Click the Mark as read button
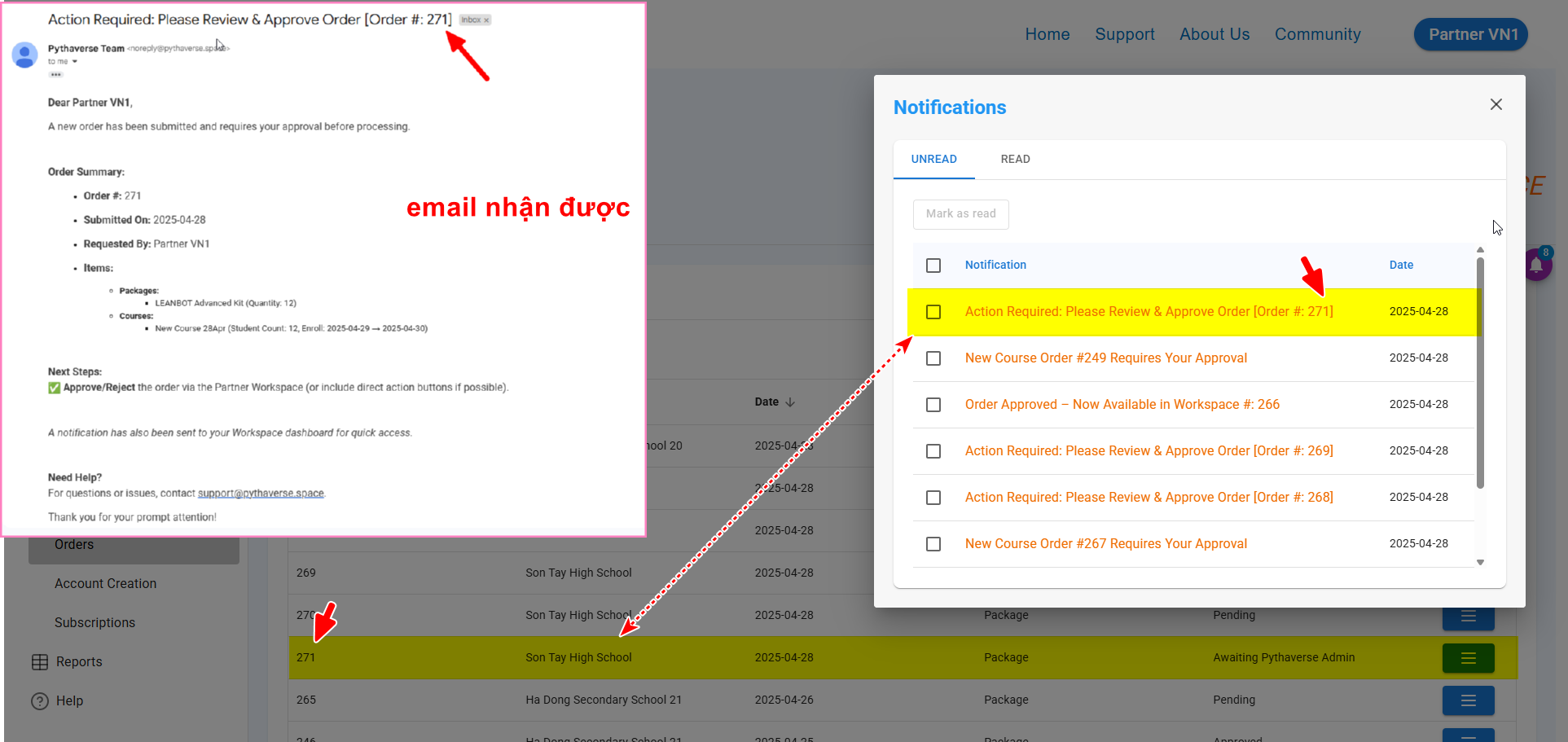The height and width of the screenshot is (742, 1568). (960, 213)
